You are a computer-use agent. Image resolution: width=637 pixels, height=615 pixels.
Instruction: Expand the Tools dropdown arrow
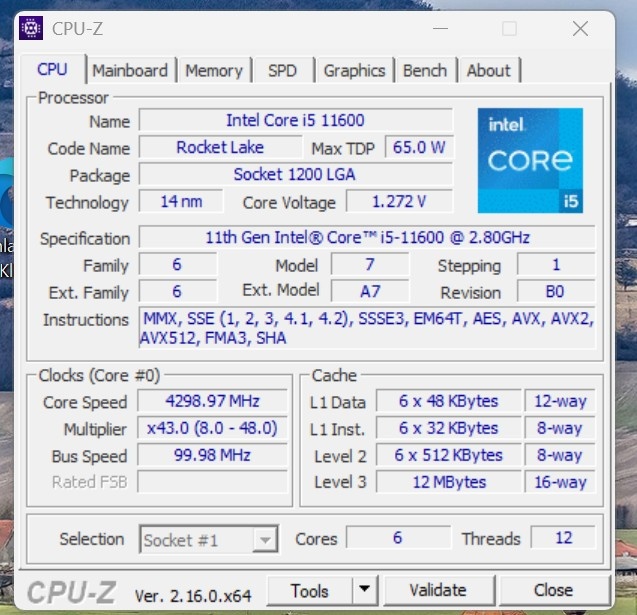[x=365, y=589]
